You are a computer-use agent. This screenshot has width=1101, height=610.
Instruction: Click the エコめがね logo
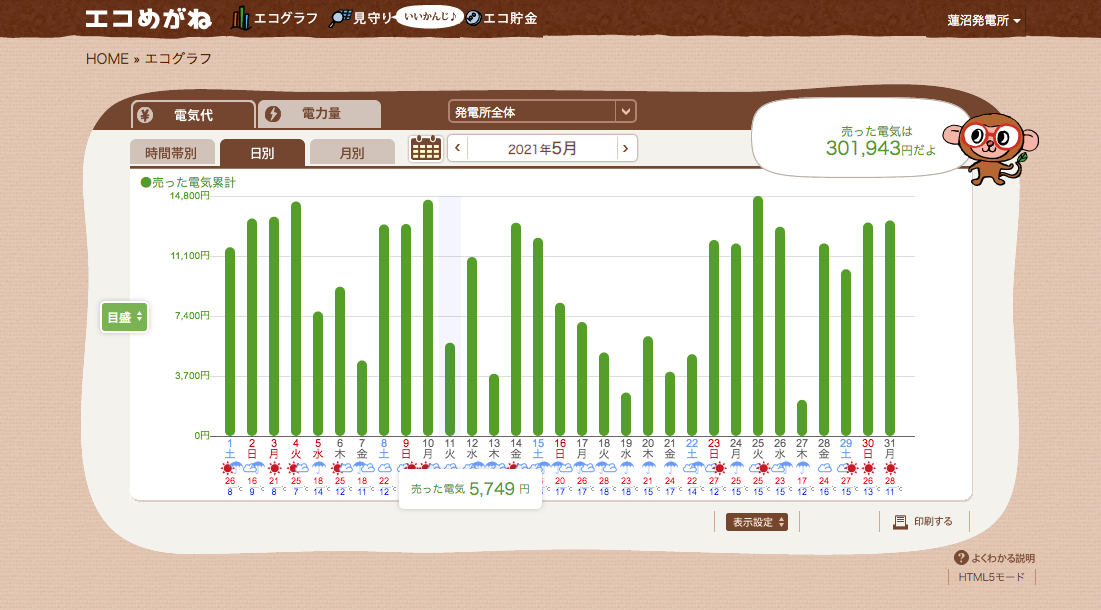point(149,19)
